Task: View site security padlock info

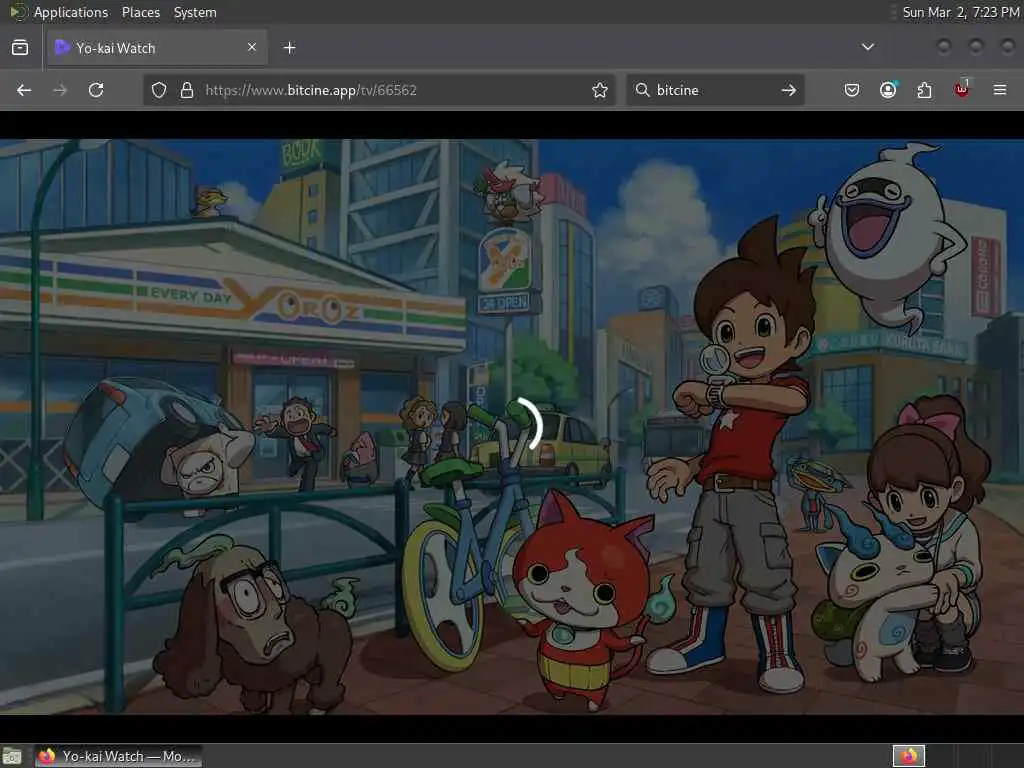Action: [x=187, y=90]
